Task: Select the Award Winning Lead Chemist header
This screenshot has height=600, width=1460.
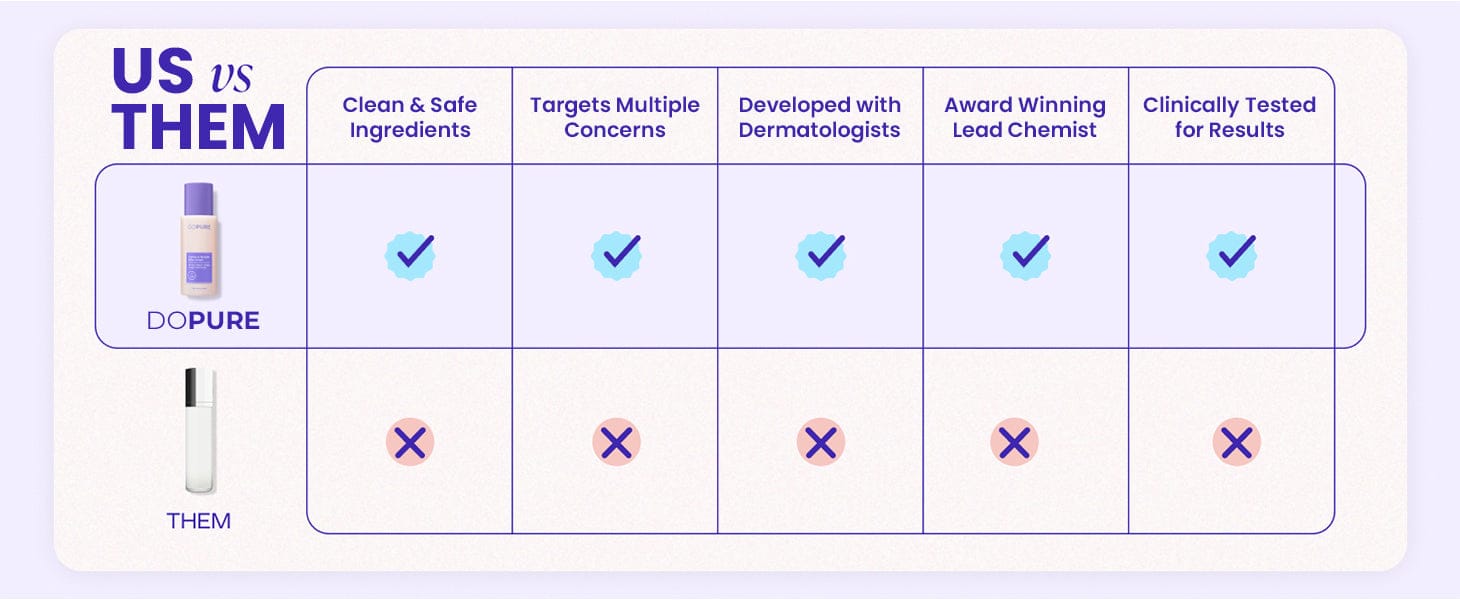Action: point(1025,117)
